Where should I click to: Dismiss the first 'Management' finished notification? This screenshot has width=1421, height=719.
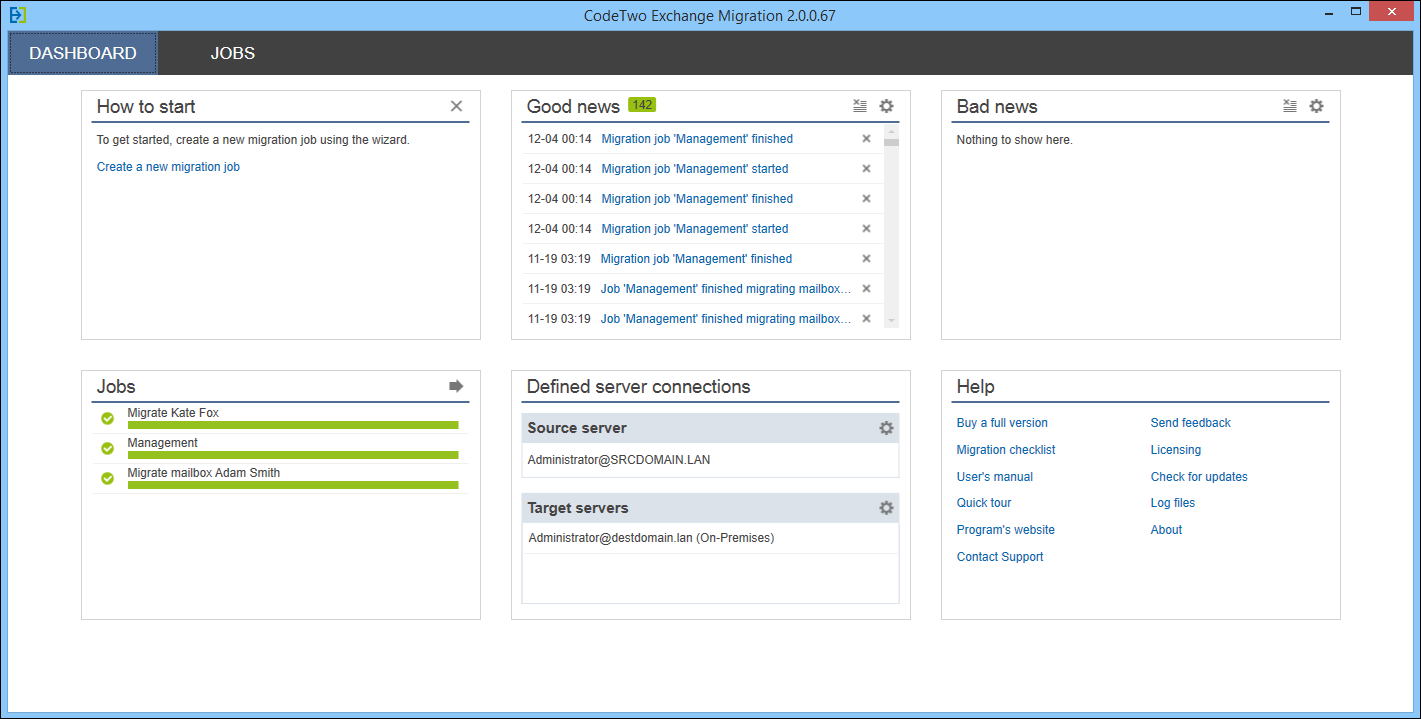(x=866, y=139)
